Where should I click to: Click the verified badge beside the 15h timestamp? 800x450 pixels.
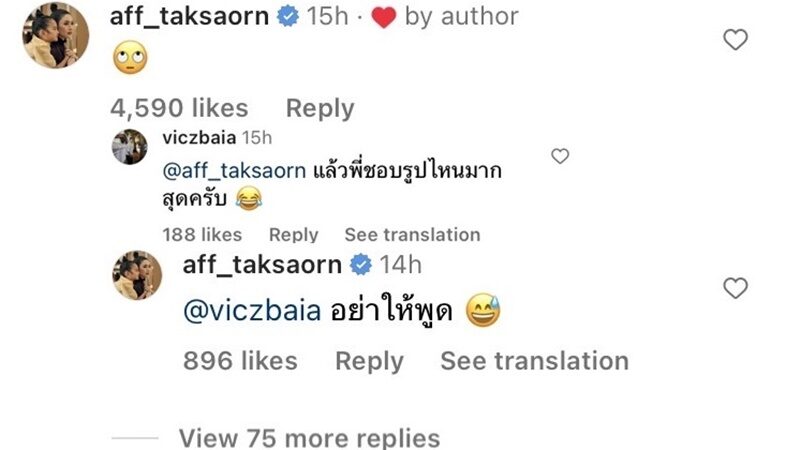coord(288,17)
